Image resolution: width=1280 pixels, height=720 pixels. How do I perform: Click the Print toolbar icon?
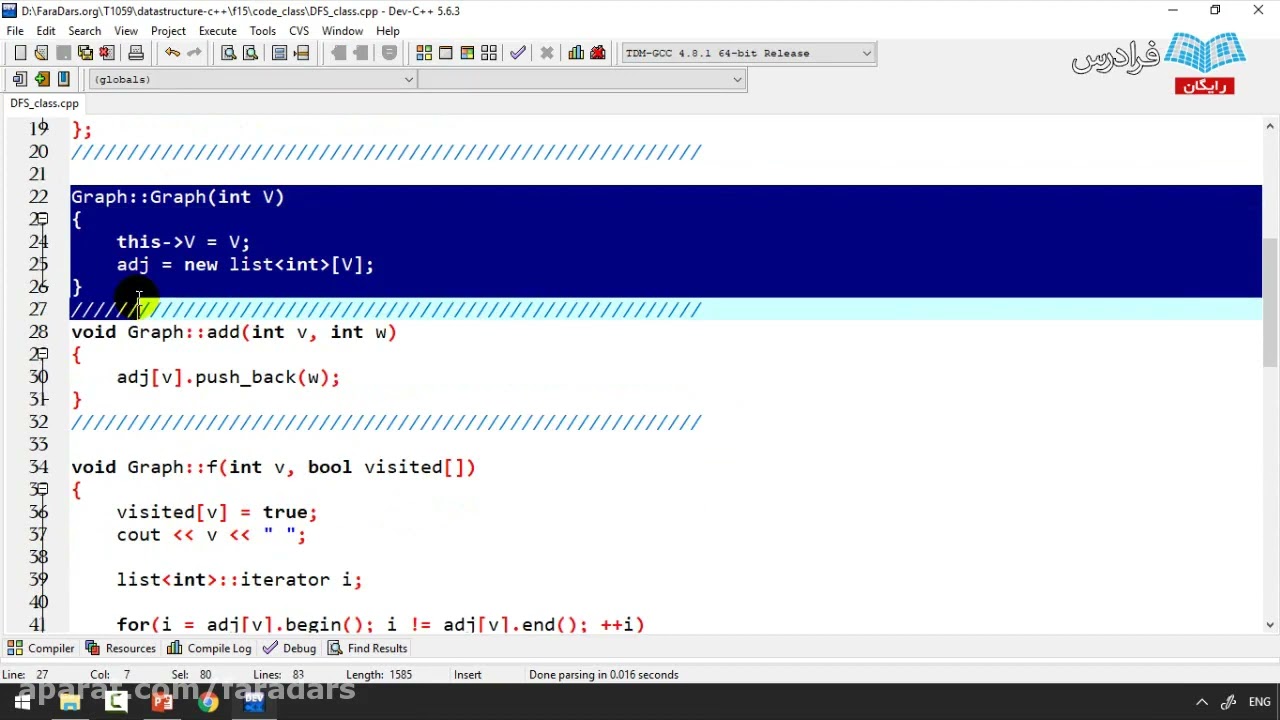(136, 53)
